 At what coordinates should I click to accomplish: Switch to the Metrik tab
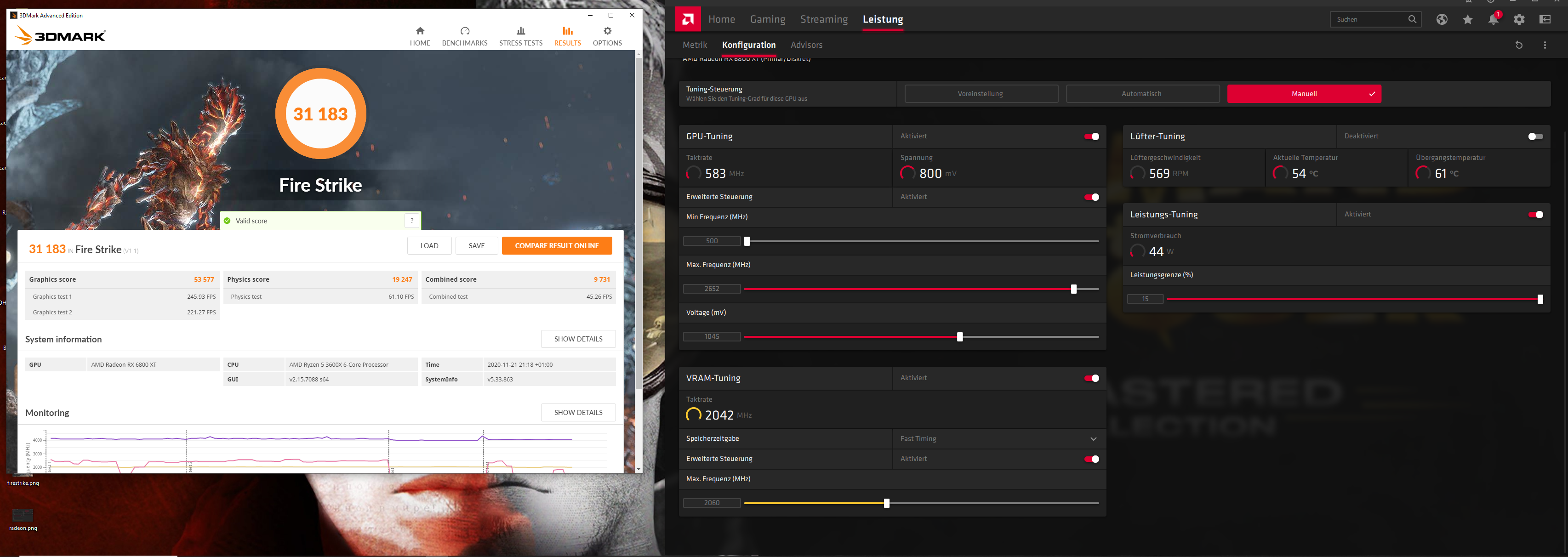[695, 45]
